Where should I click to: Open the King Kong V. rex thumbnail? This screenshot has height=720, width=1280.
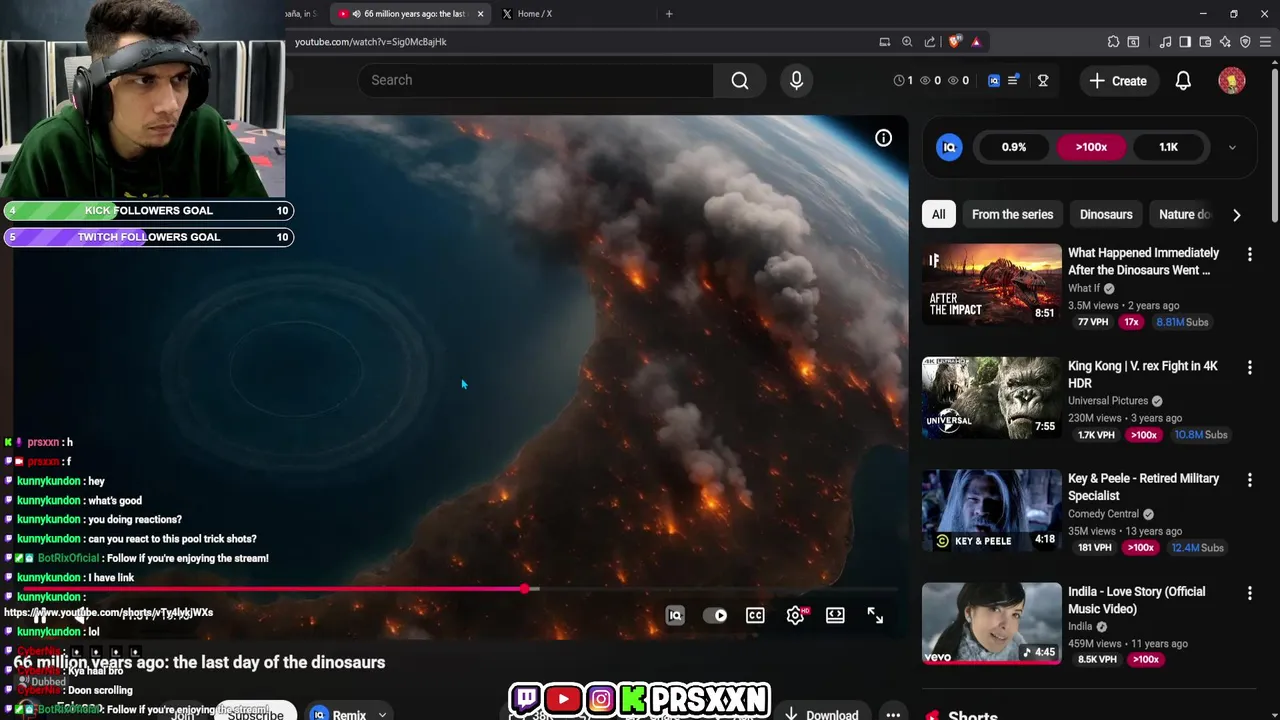pyautogui.click(x=991, y=397)
